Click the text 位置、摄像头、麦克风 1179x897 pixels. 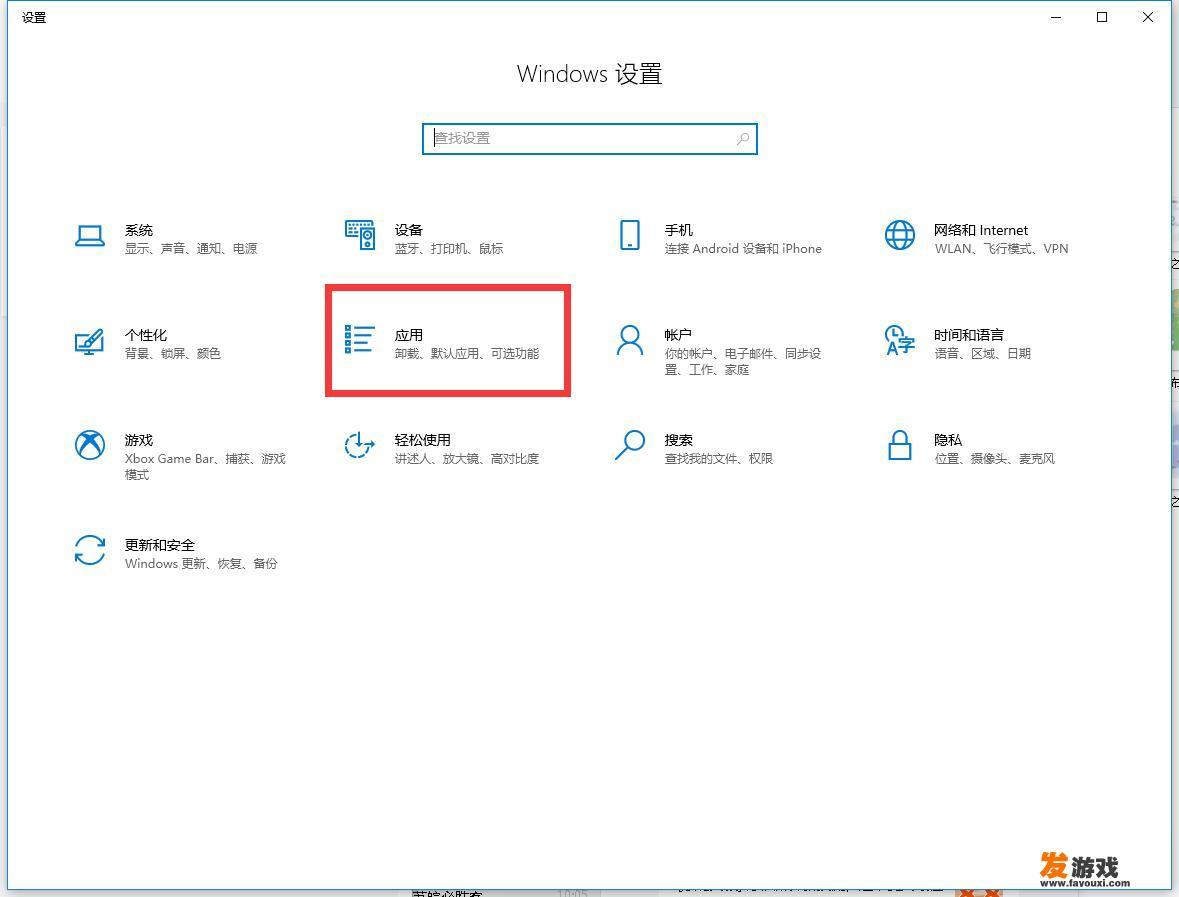[994, 459]
